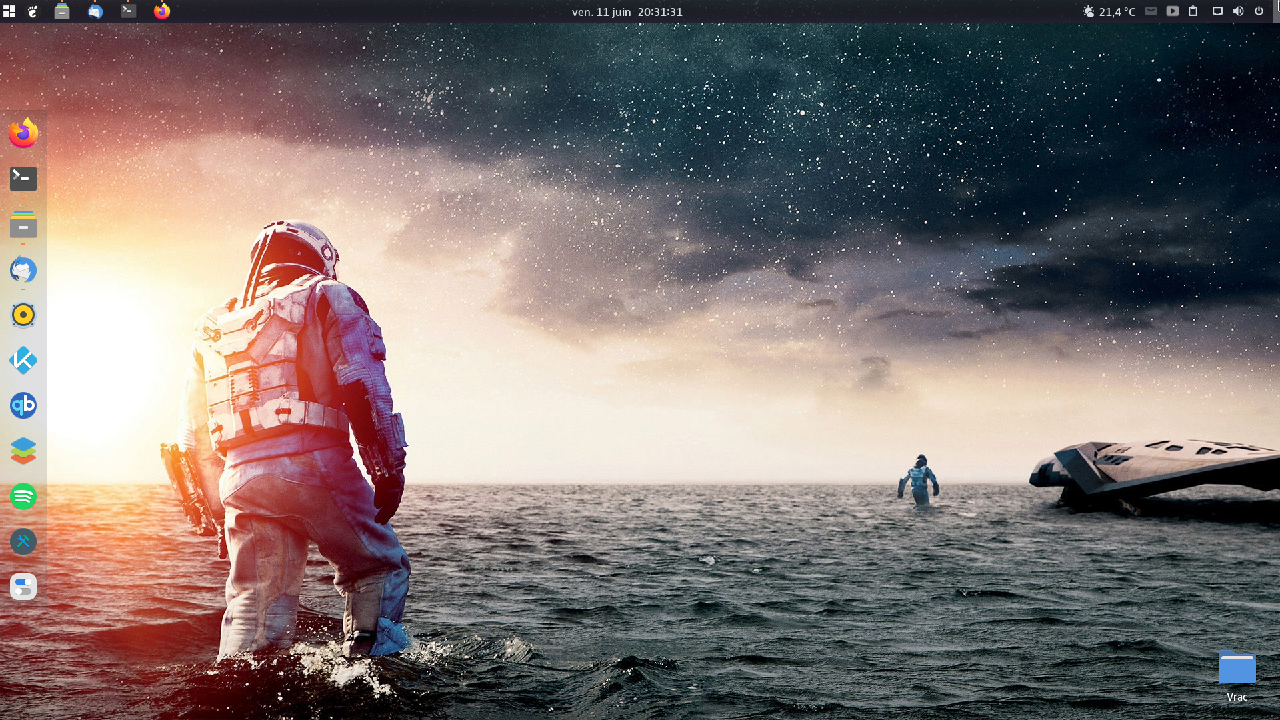Launch Thunderbird mail from the left dock

pos(23,270)
